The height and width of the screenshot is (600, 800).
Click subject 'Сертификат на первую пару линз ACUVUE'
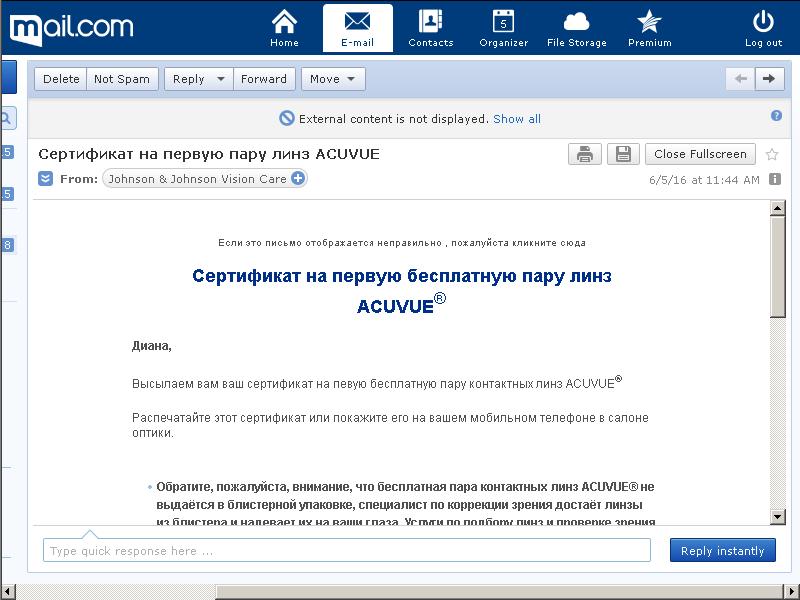[x=209, y=154]
